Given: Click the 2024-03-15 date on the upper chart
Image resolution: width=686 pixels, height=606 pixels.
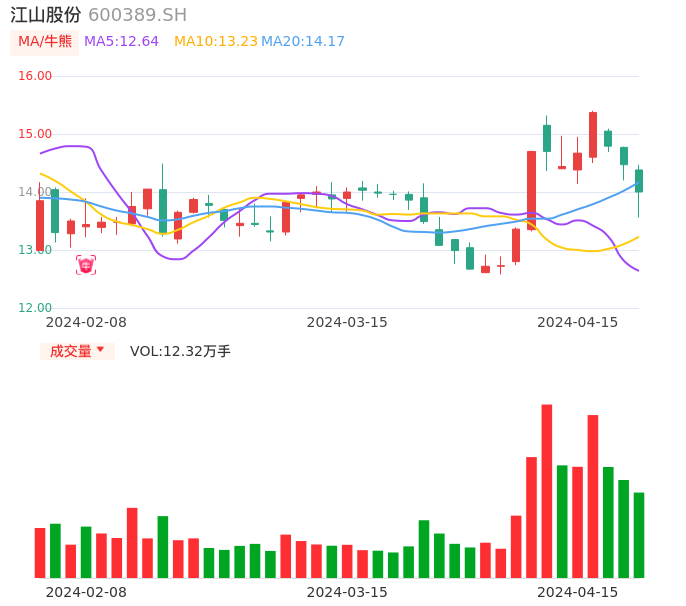Looking at the screenshot, I should click(347, 322).
